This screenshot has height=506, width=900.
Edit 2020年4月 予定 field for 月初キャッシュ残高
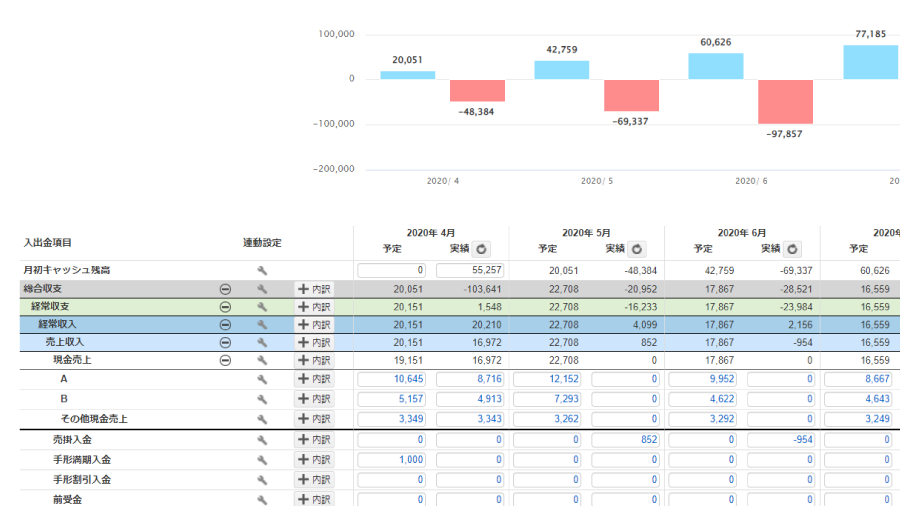391,270
